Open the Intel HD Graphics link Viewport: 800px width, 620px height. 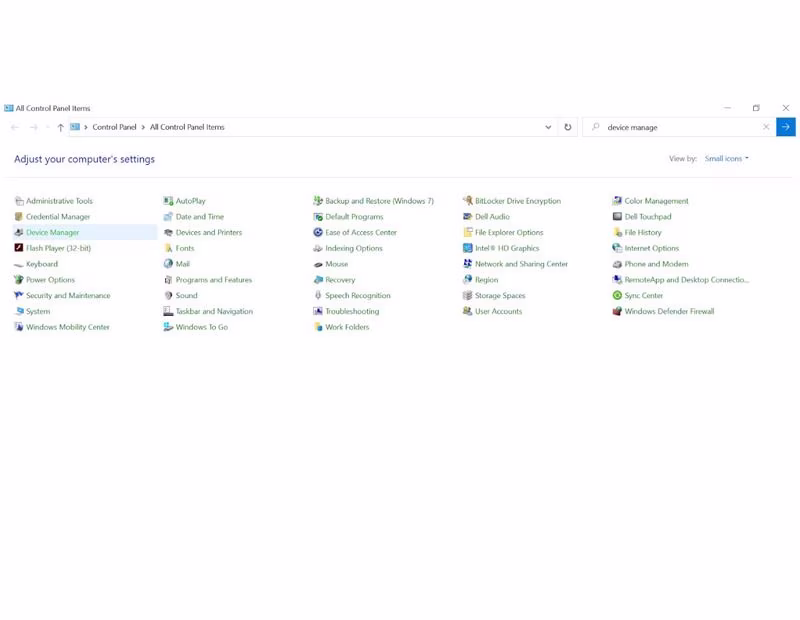click(x=507, y=249)
